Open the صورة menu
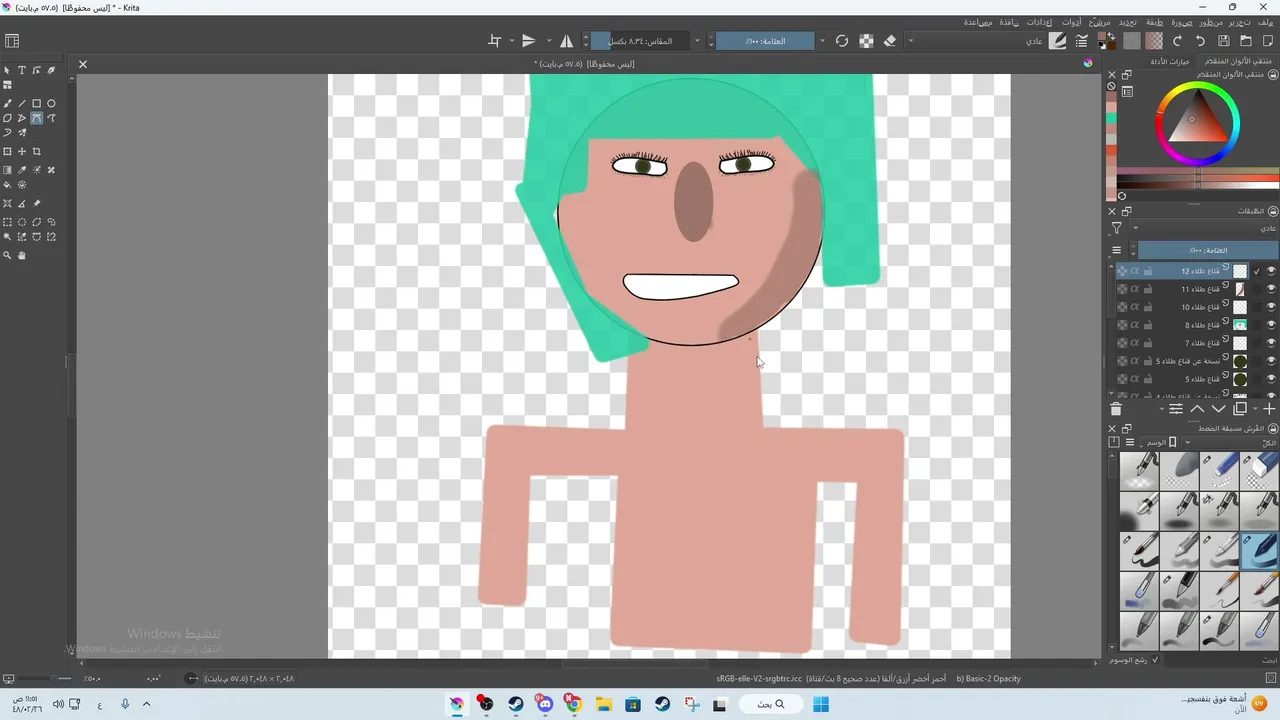This screenshot has width=1280, height=720. click(1182, 22)
